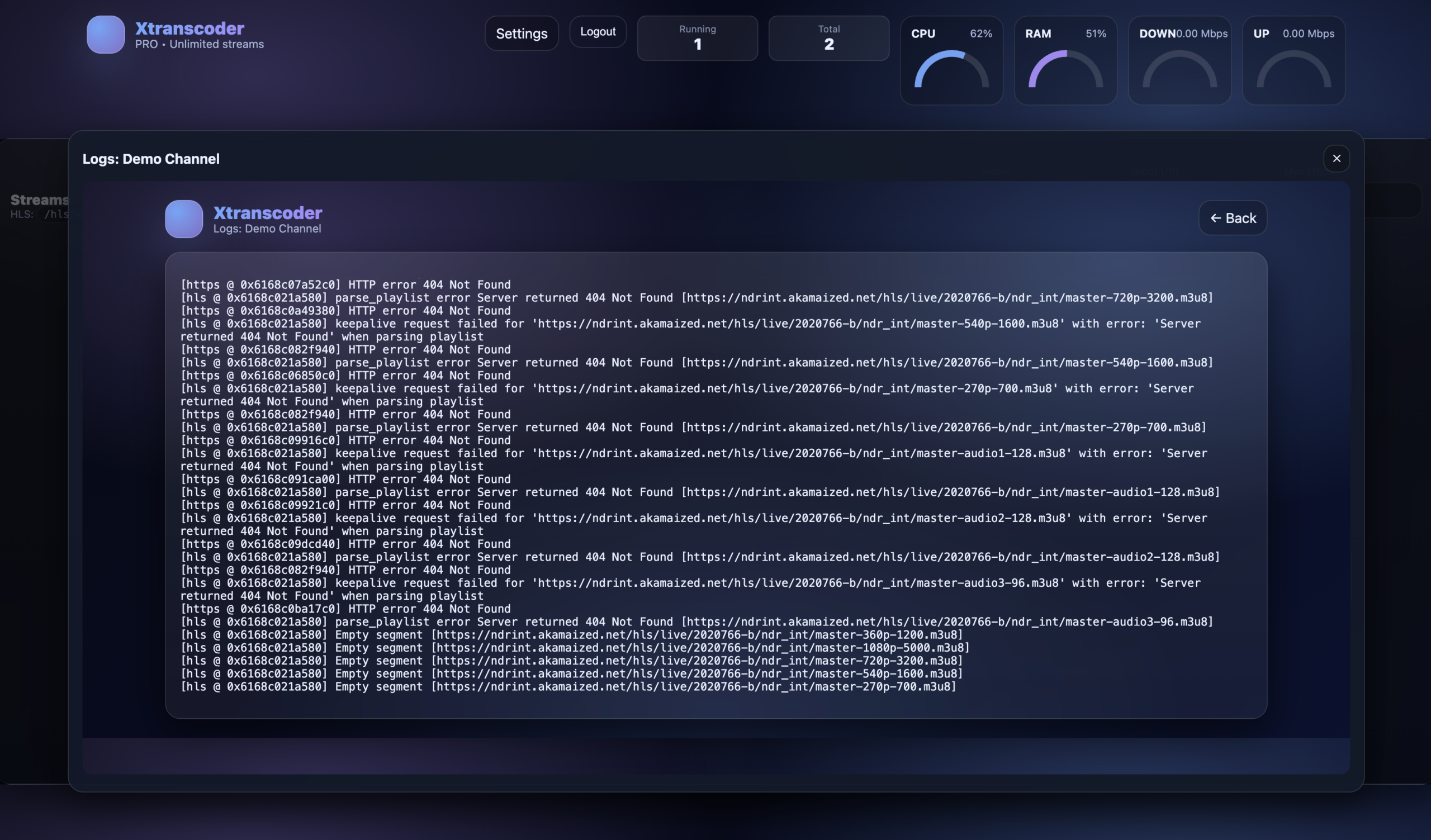This screenshot has width=1431, height=840.
Task: Click the Streams heading behind the dialog
Action: click(39, 200)
